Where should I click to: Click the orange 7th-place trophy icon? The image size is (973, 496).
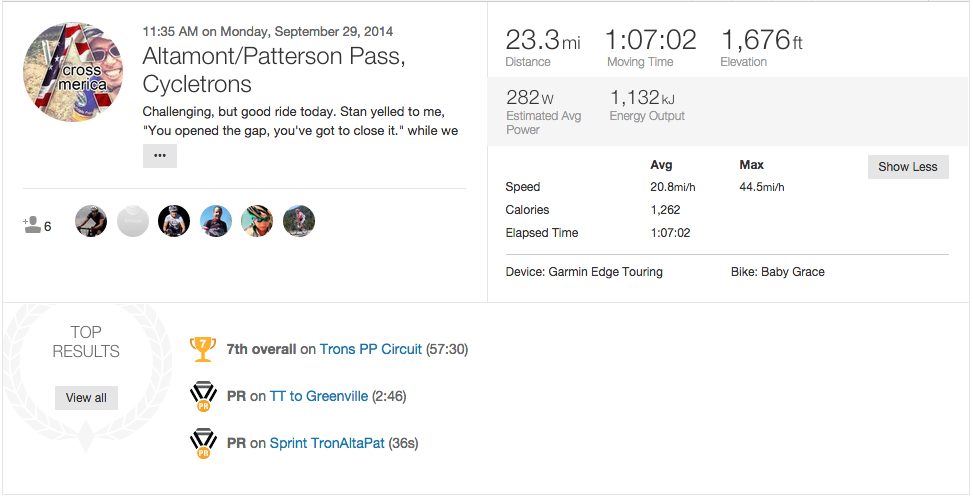pos(202,349)
